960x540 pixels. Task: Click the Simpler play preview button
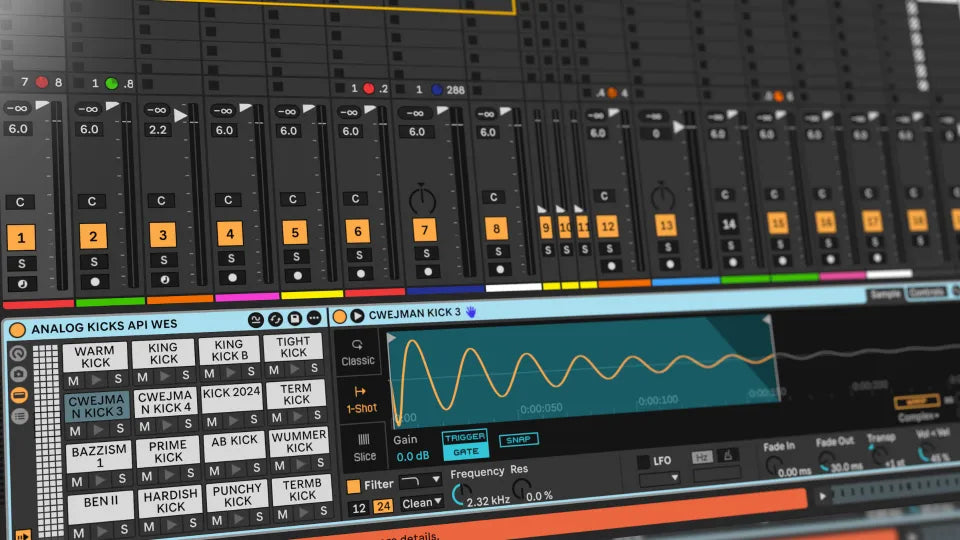358,316
